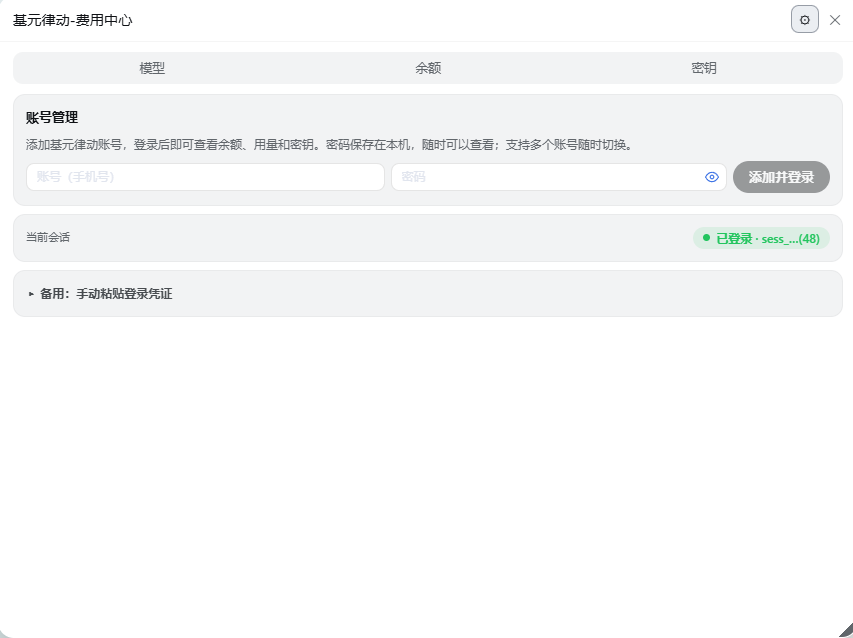853x638 pixels.
Task: Click the 账号管理 heading
Action: pyautogui.click(x=52, y=117)
